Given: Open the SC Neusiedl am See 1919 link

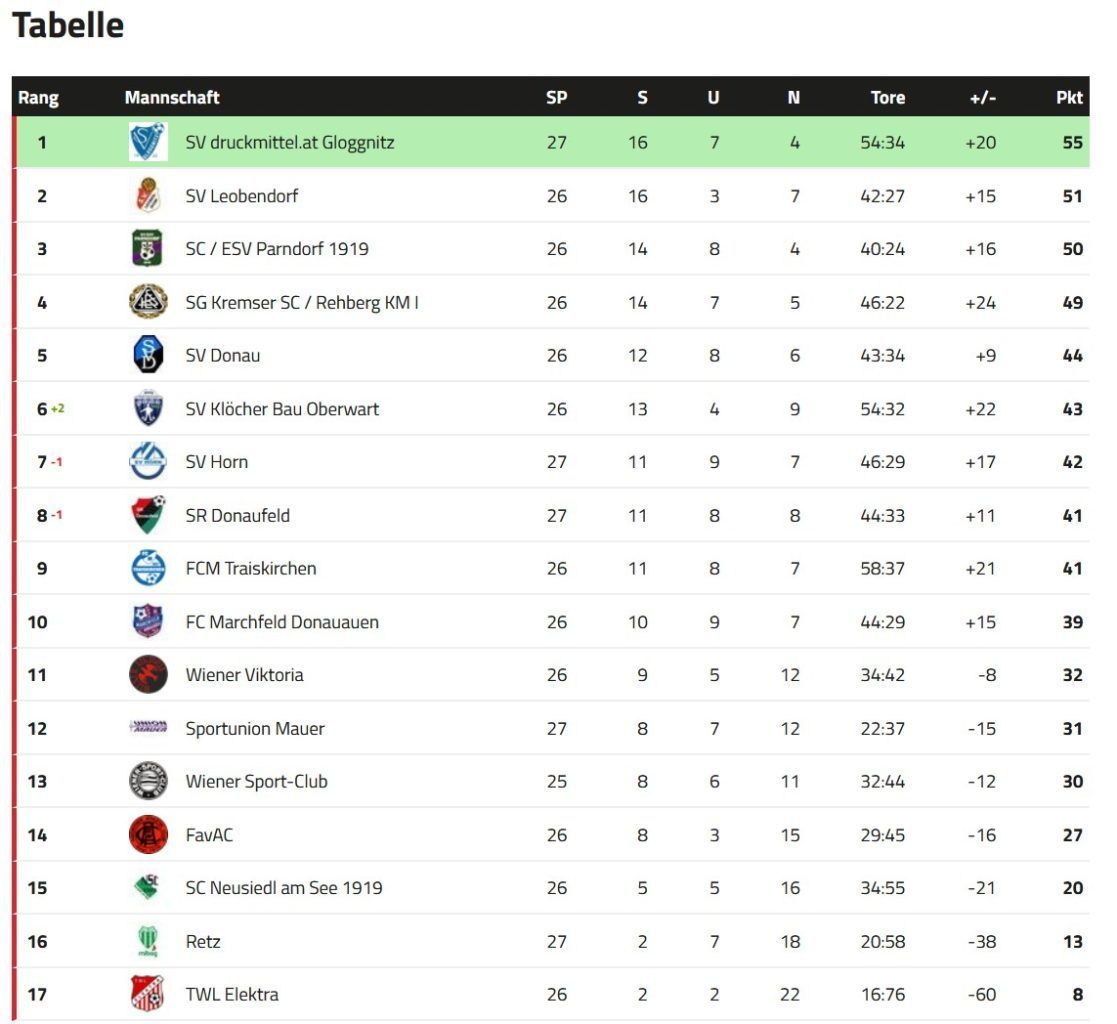Looking at the screenshot, I should [x=284, y=888].
